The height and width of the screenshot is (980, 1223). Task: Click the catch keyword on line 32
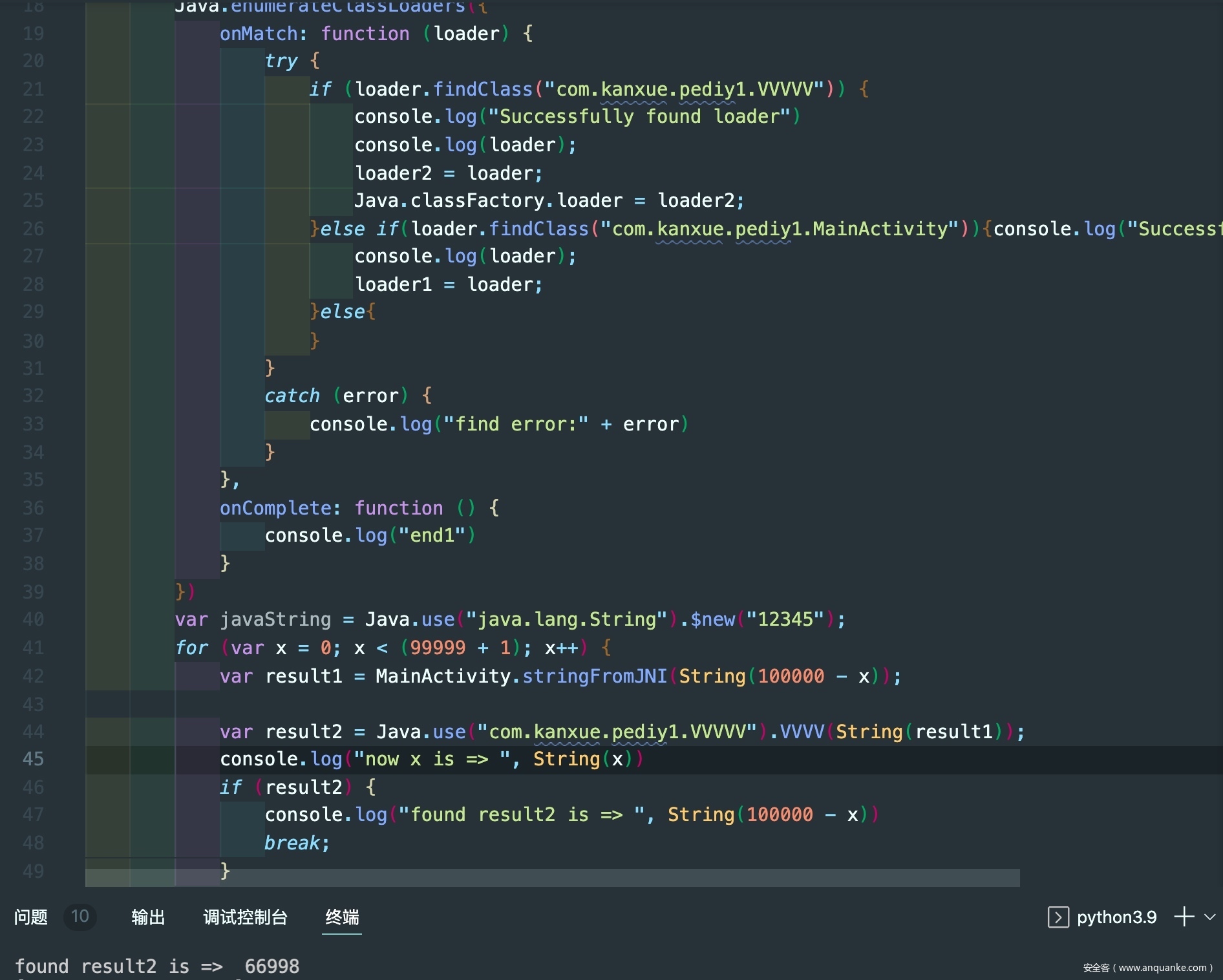[292, 396]
